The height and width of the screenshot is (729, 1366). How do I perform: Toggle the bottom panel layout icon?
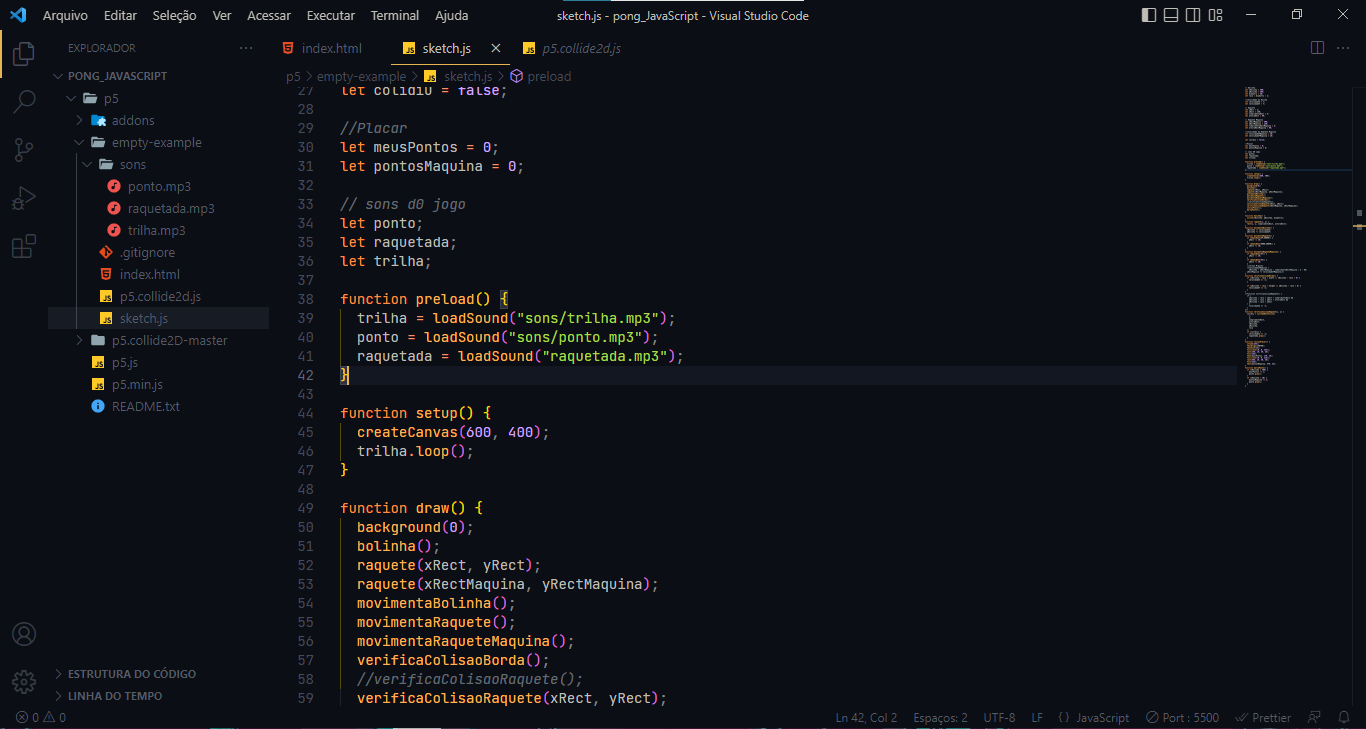[1171, 15]
